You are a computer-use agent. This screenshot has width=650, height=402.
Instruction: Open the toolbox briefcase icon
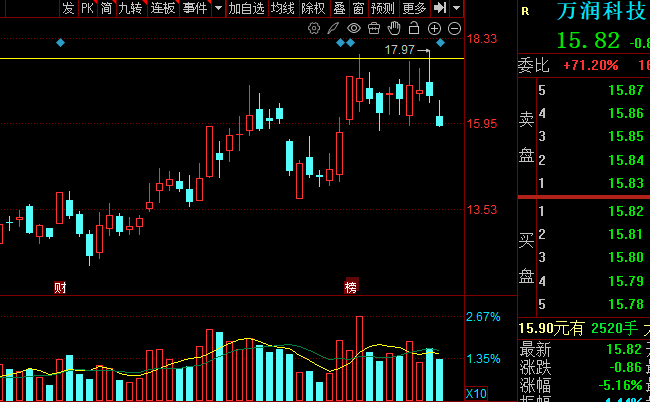(374, 28)
